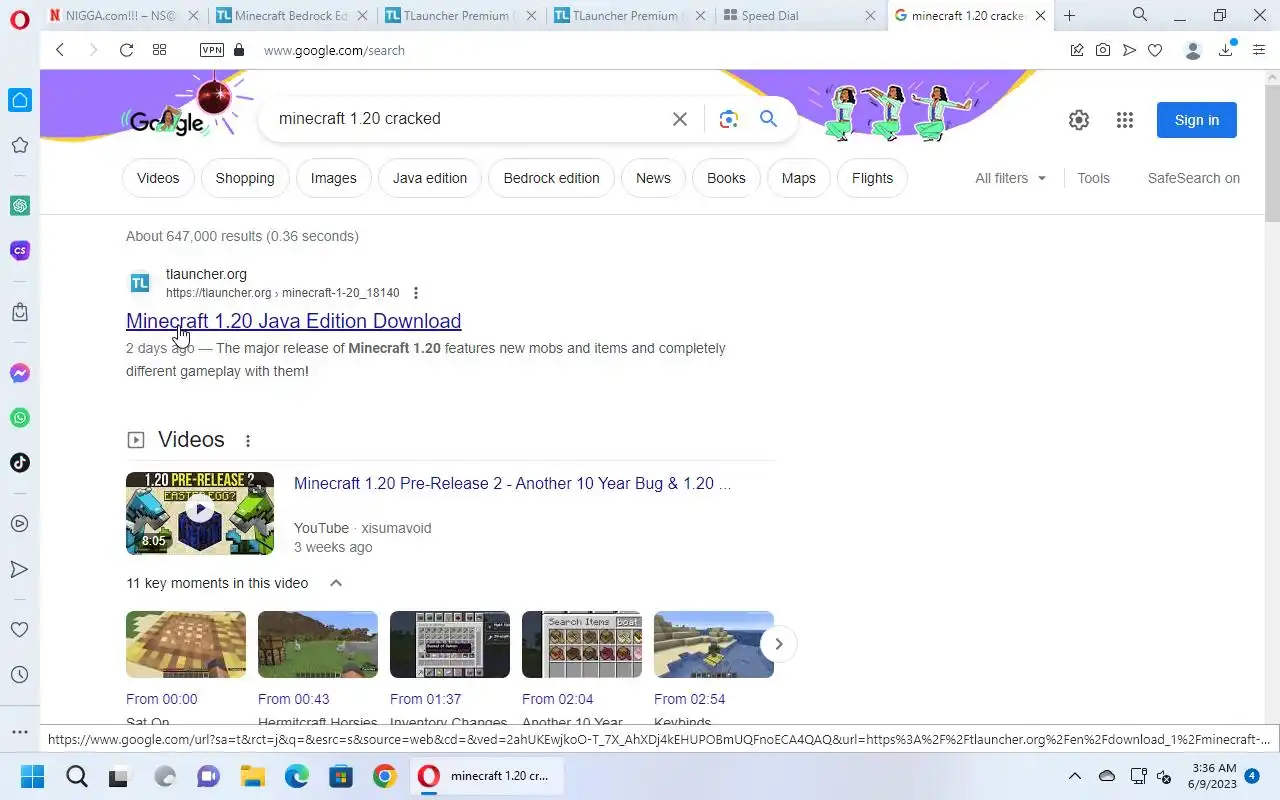Select the Bedrock edition chip

[x=552, y=178]
